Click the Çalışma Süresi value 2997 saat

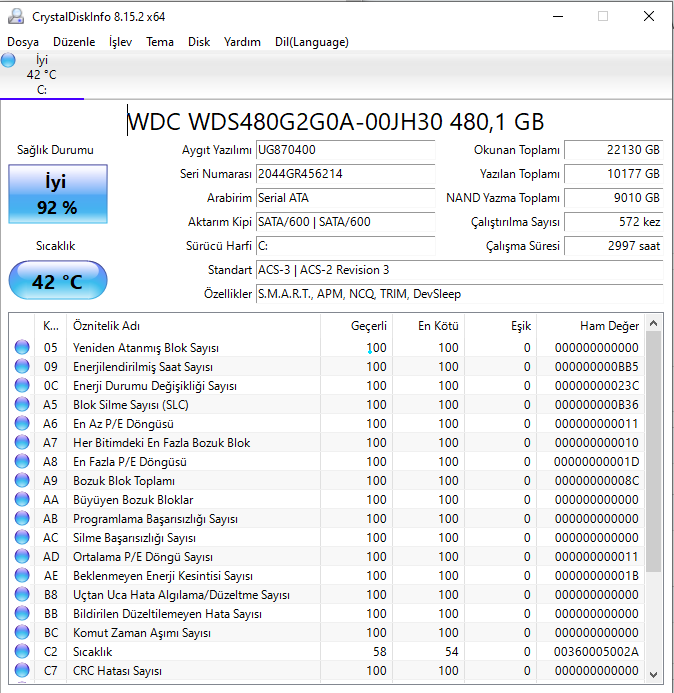coord(614,246)
